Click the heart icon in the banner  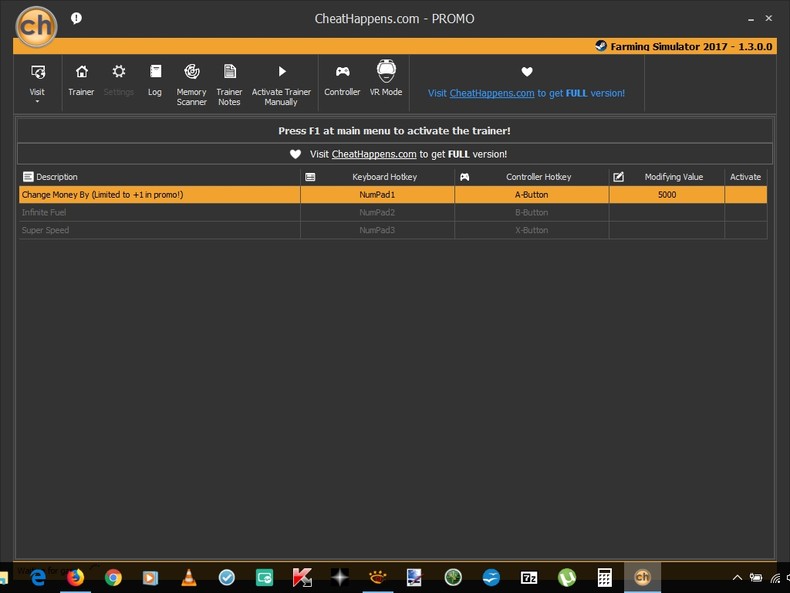pyautogui.click(x=295, y=154)
